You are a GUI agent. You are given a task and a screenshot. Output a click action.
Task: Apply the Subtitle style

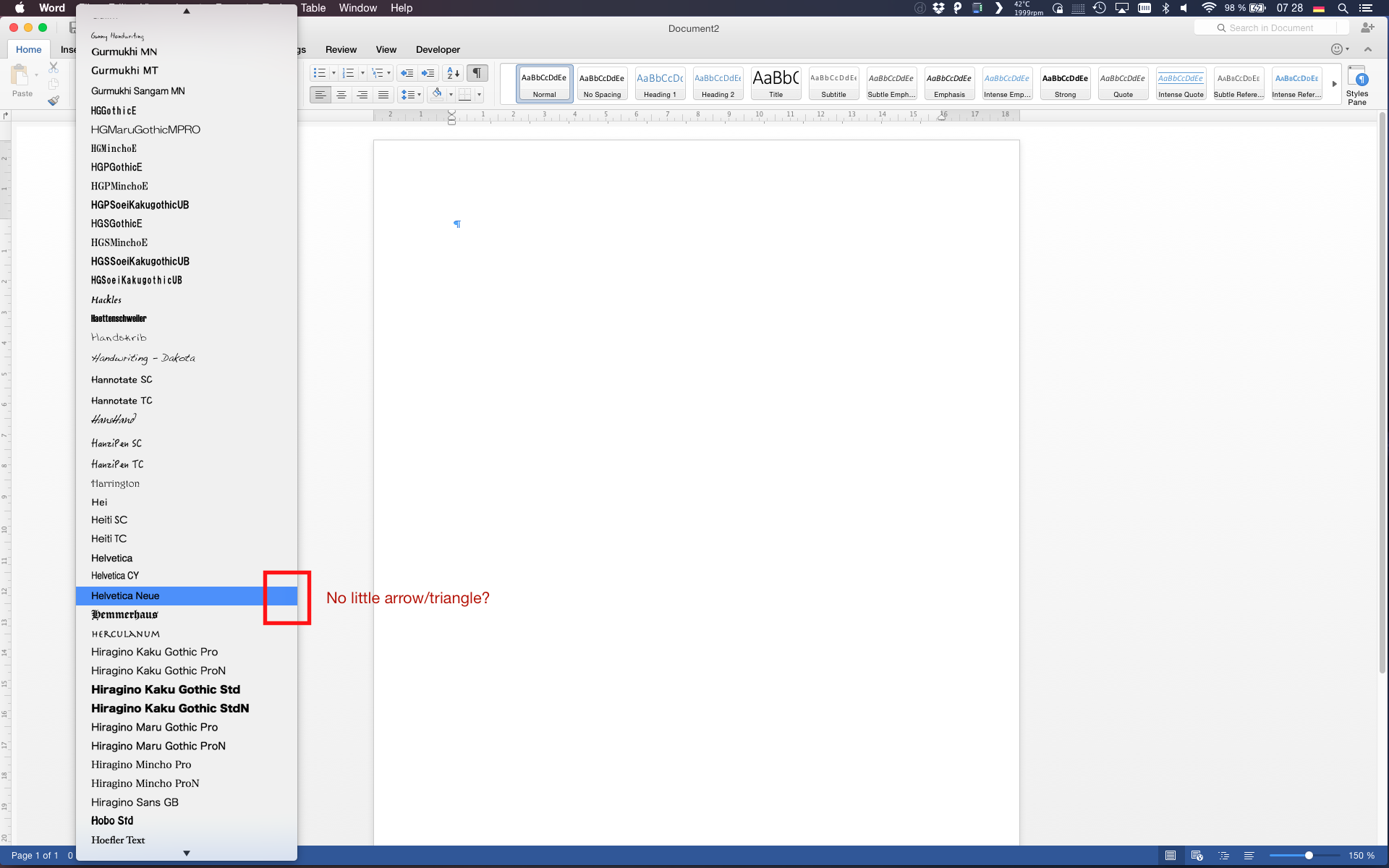[x=834, y=84]
